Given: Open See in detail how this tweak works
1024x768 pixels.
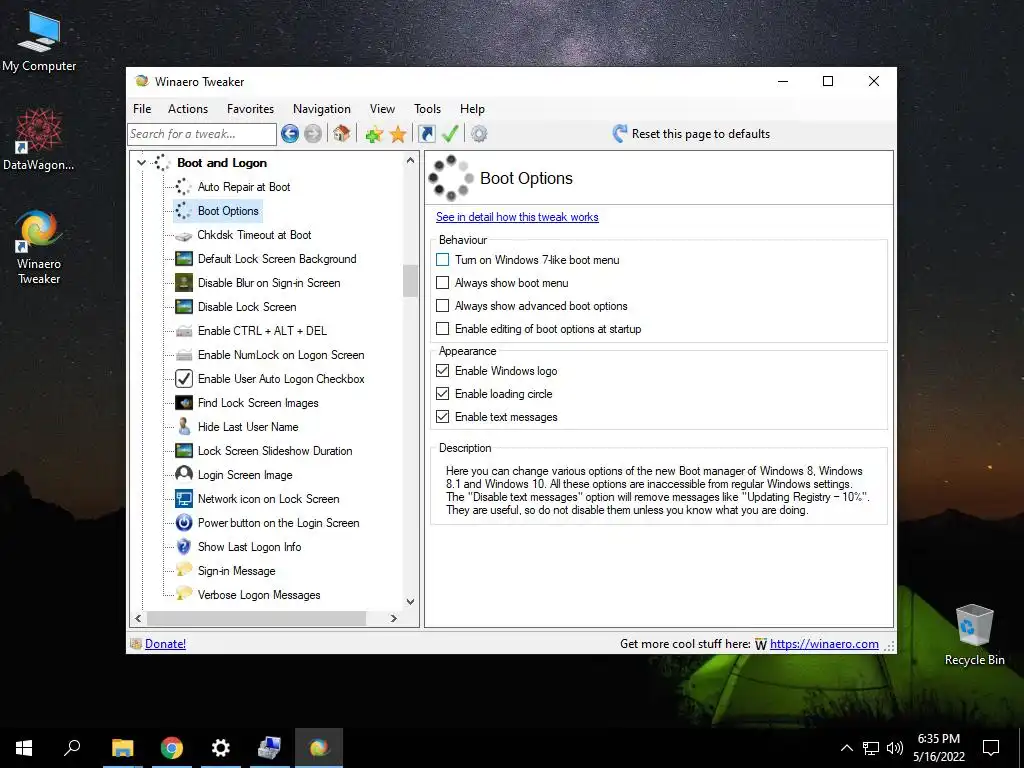Looking at the screenshot, I should click(517, 217).
